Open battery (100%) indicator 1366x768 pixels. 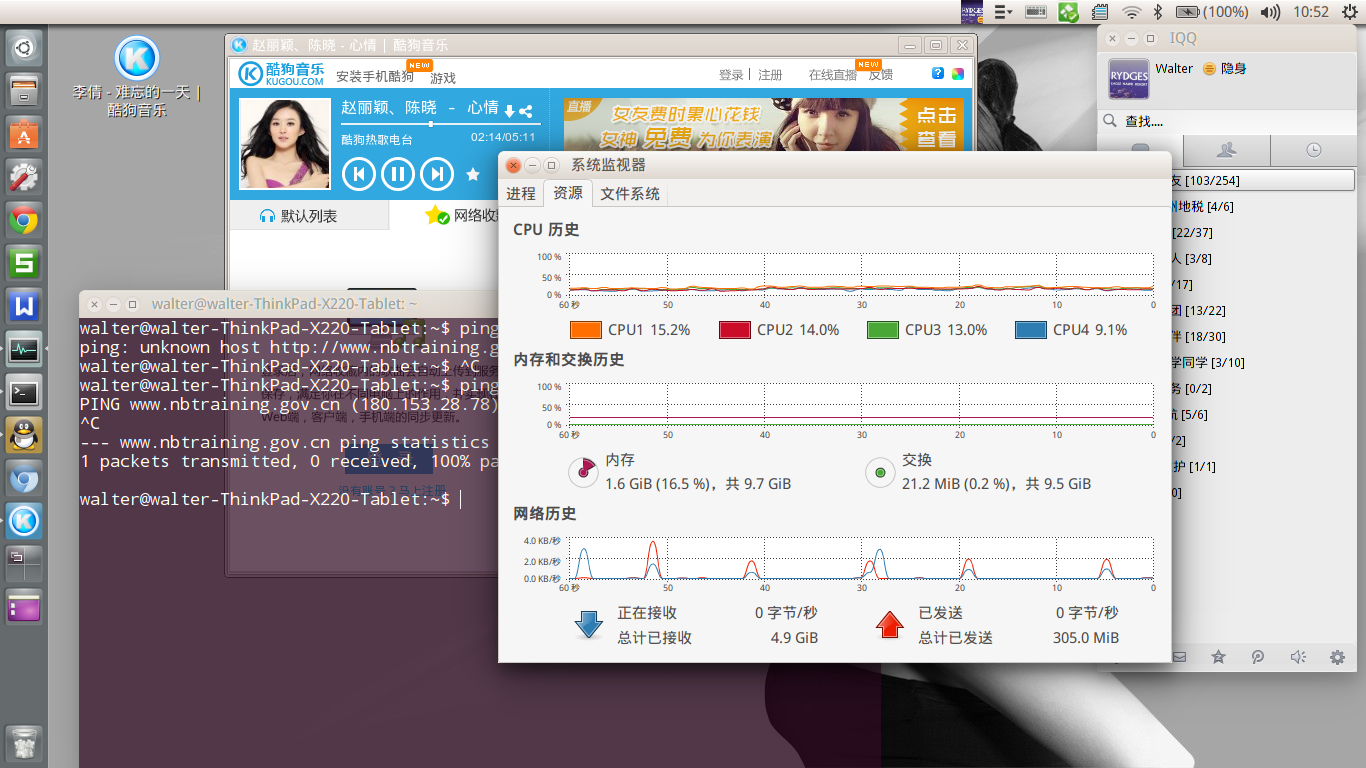1212,12
